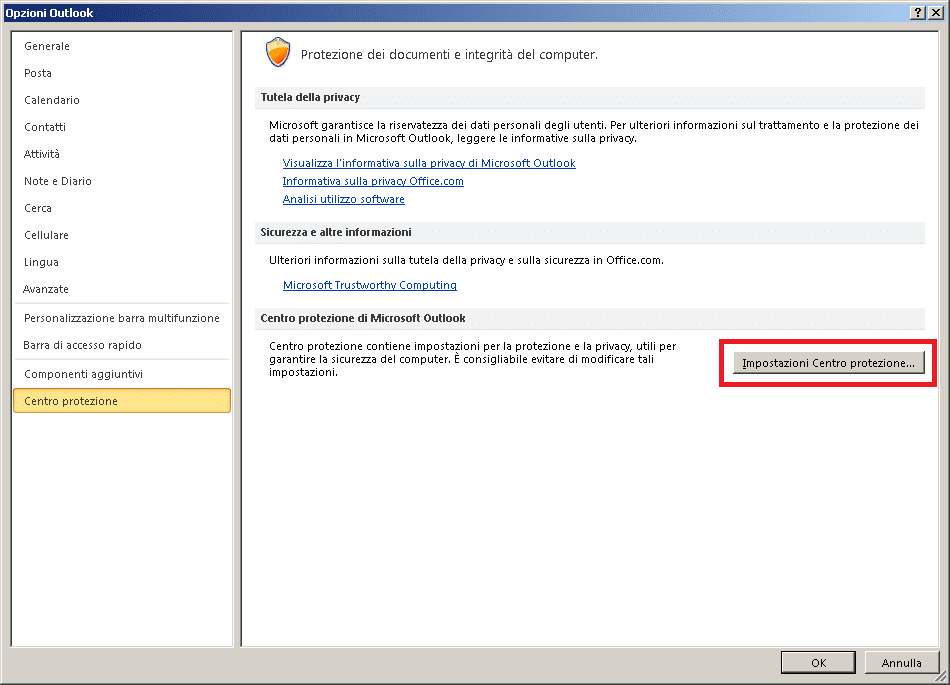Click the help question mark button
Viewport: 950px width, 685px height.
[918, 13]
